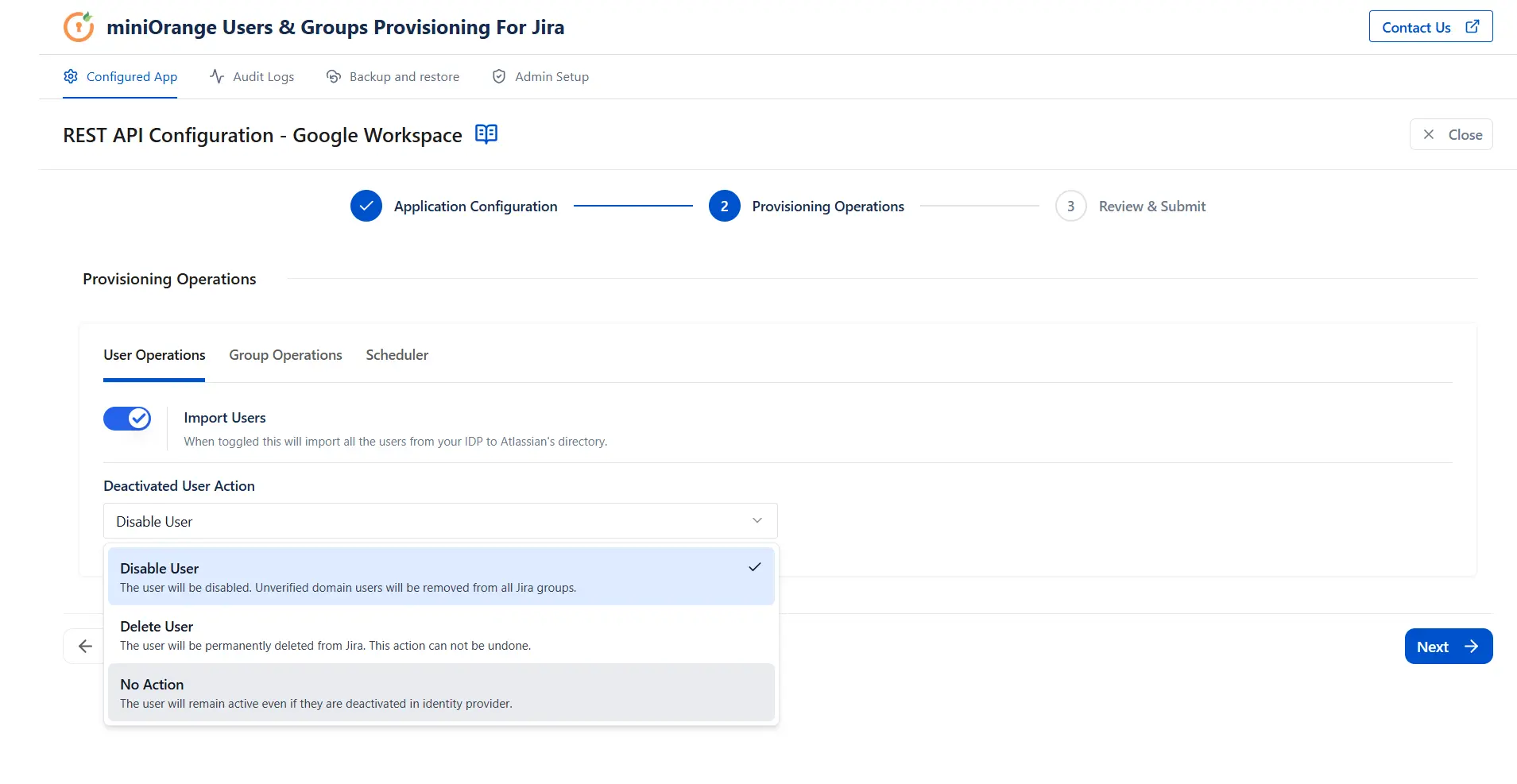Choose the No Action option

[x=441, y=693]
